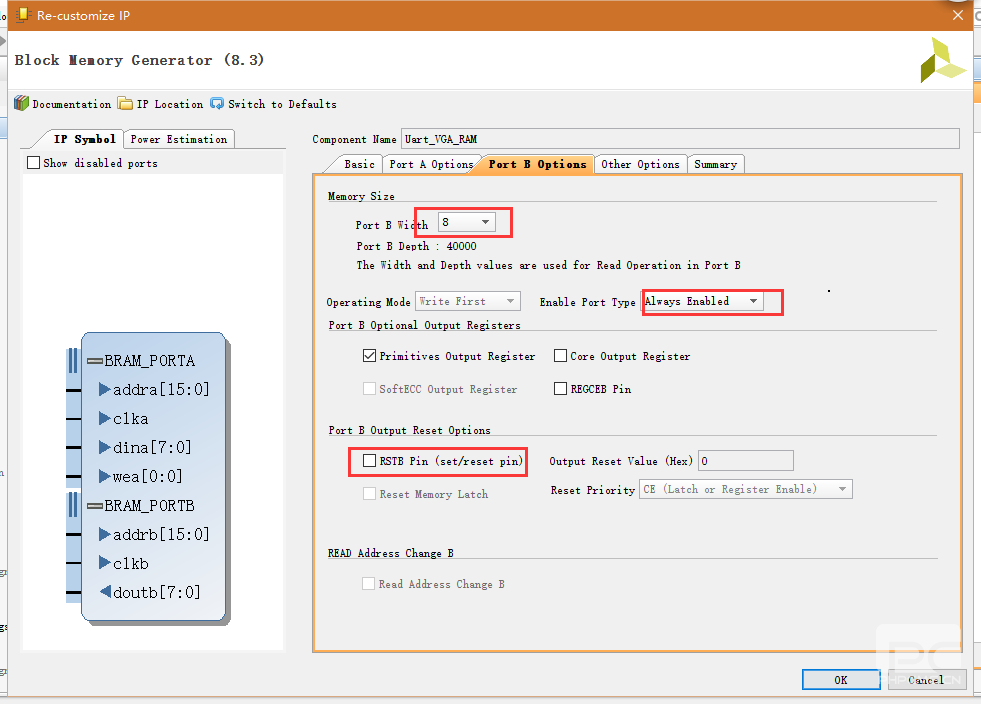Select the addra[15:0] port arrow
The image size is (981, 704).
(104, 389)
